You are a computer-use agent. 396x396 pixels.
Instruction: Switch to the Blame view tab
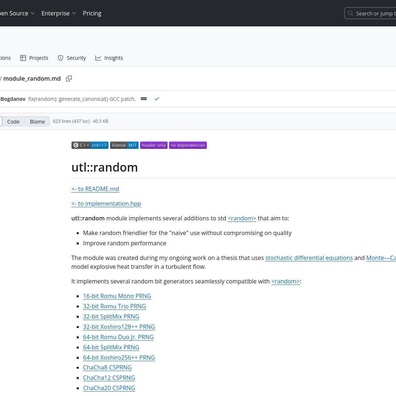(x=37, y=122)
